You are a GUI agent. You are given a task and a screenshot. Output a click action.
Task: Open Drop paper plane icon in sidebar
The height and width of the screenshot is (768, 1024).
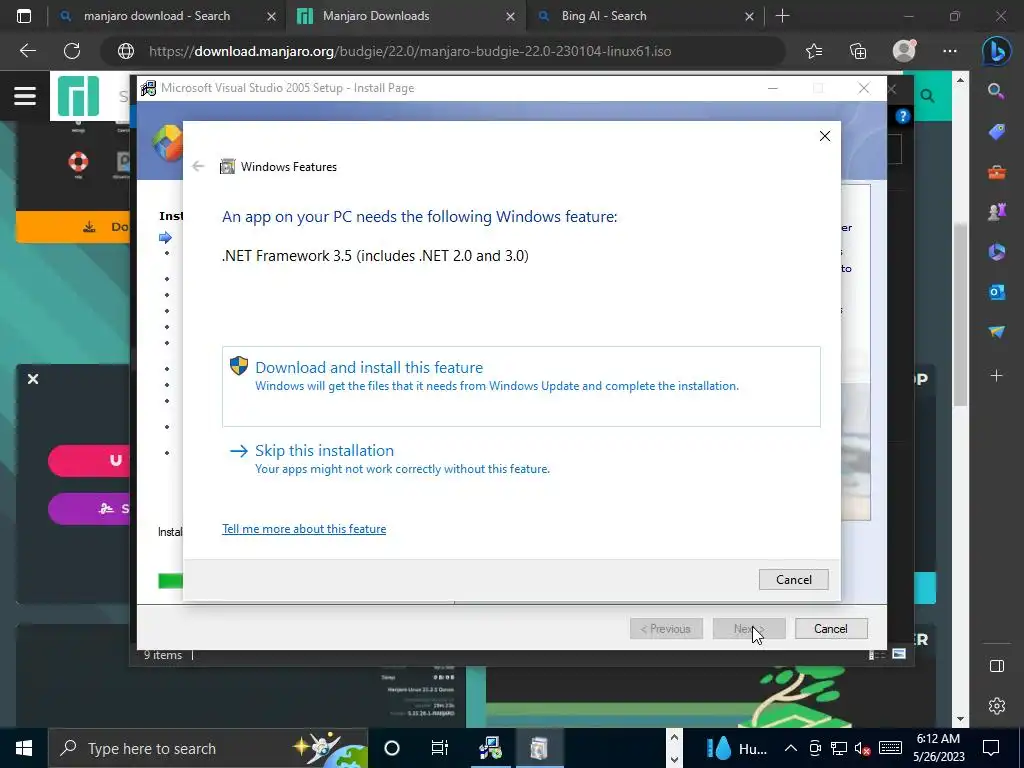point(997,332)
